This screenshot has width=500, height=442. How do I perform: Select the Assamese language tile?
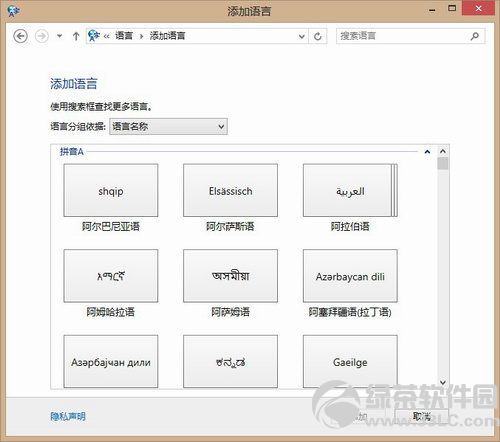[230, 276]
